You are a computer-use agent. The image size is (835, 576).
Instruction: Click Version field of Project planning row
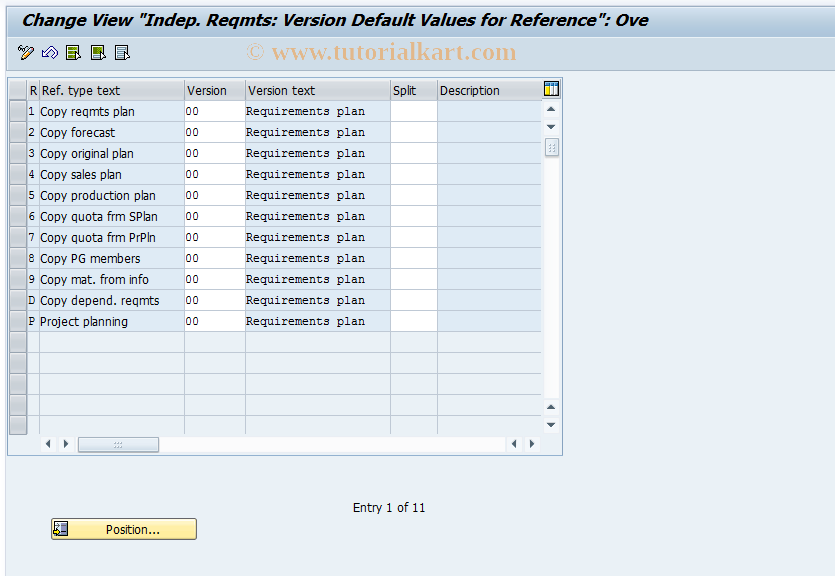tap(215, 322)
